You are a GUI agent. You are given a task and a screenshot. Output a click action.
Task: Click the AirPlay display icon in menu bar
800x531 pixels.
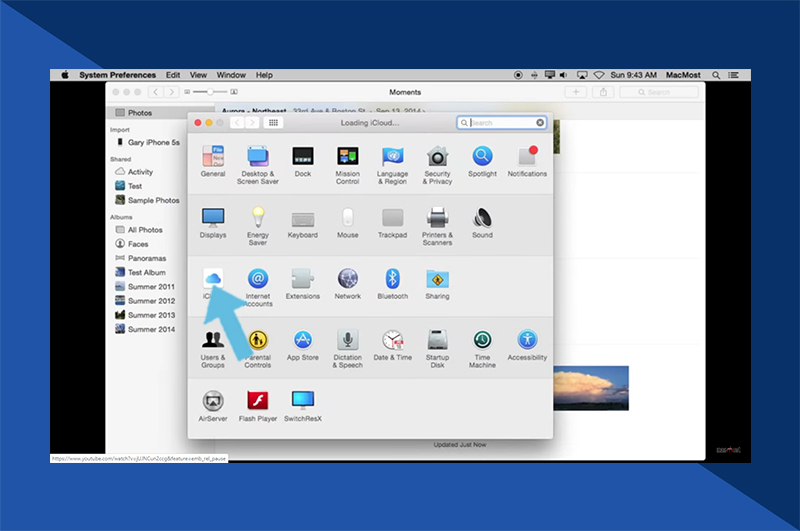coord(582,75)
